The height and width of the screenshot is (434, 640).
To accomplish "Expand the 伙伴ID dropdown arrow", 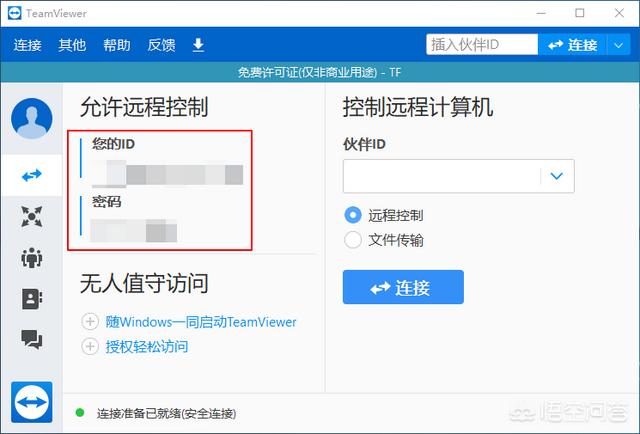I will point(557,176).
